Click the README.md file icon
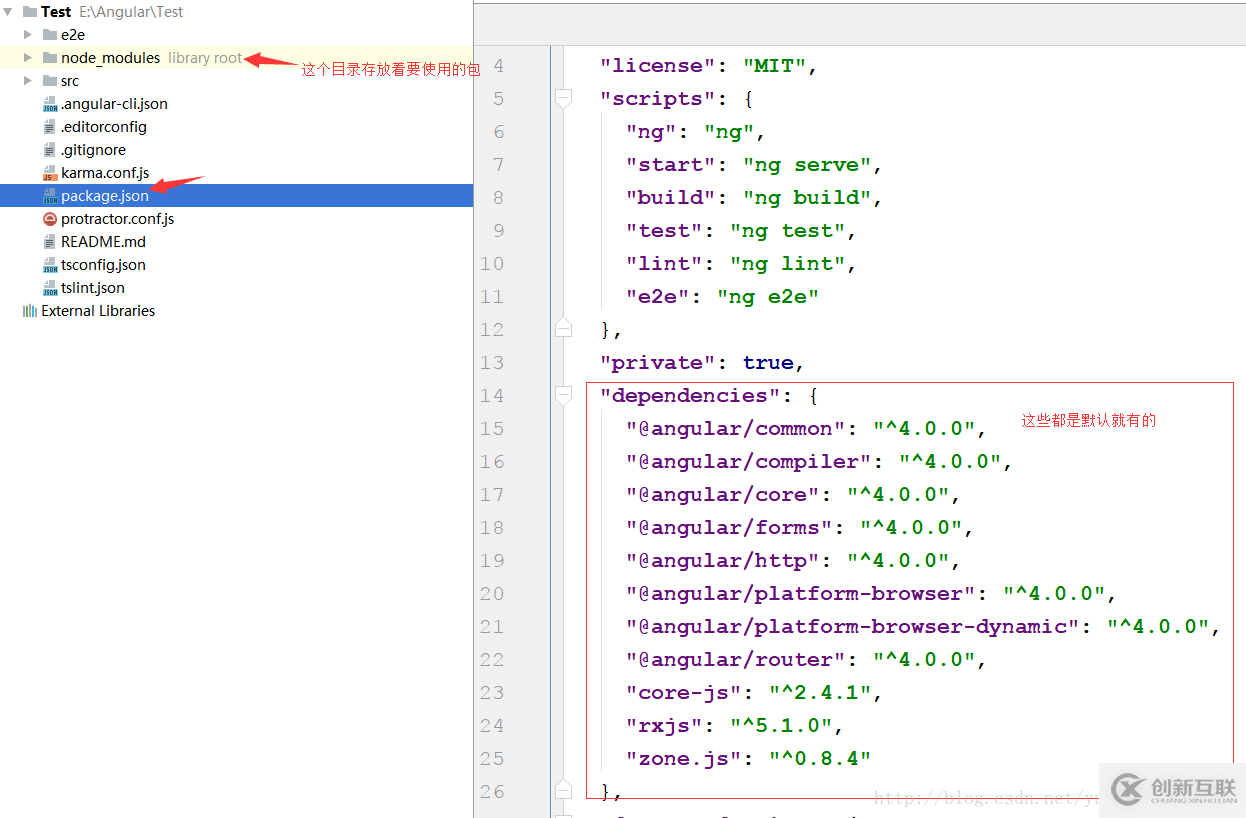Viewport: 1246px width, 818px height. tap(50, 242)
